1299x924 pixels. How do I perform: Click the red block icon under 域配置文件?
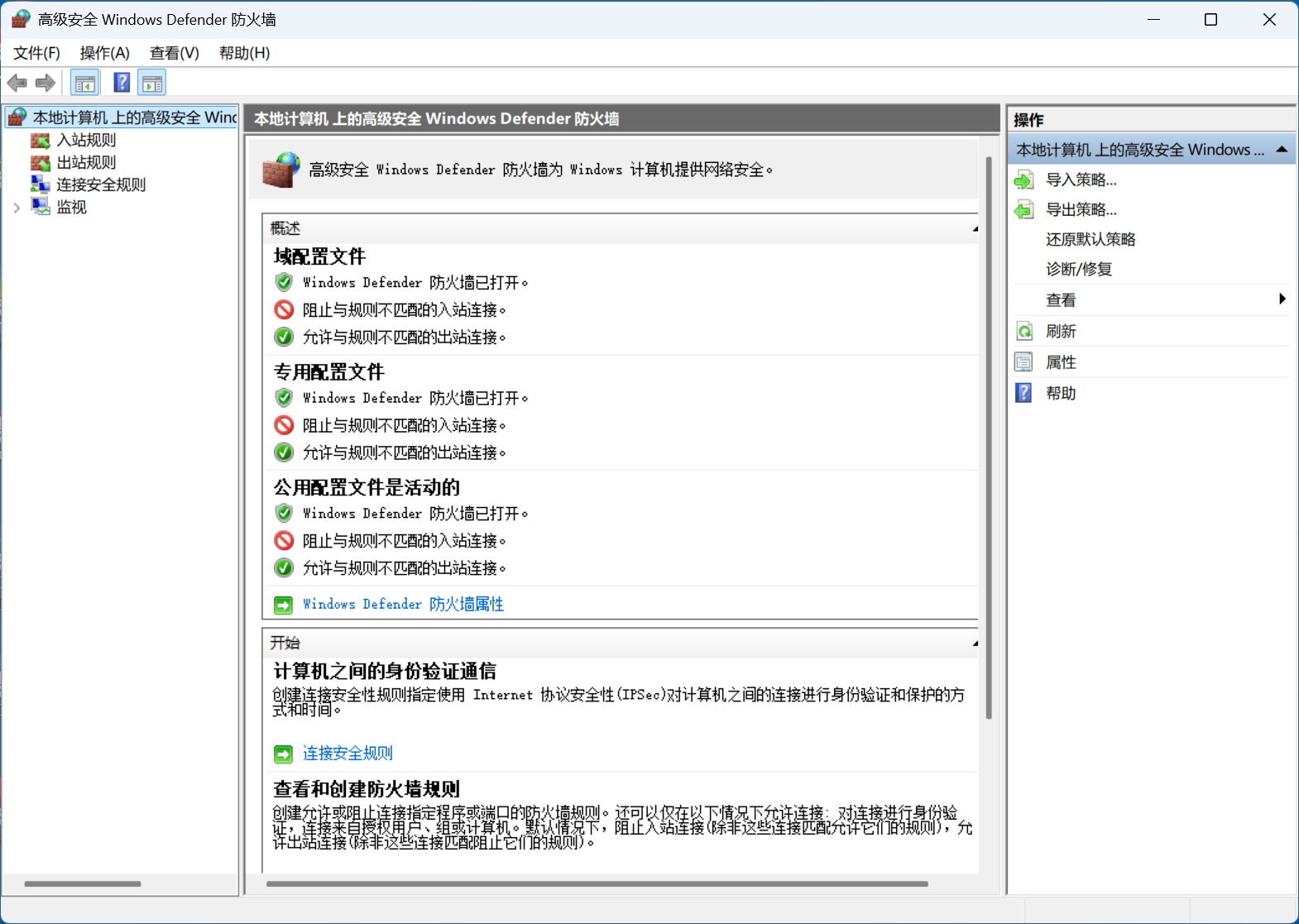point(284,310)
